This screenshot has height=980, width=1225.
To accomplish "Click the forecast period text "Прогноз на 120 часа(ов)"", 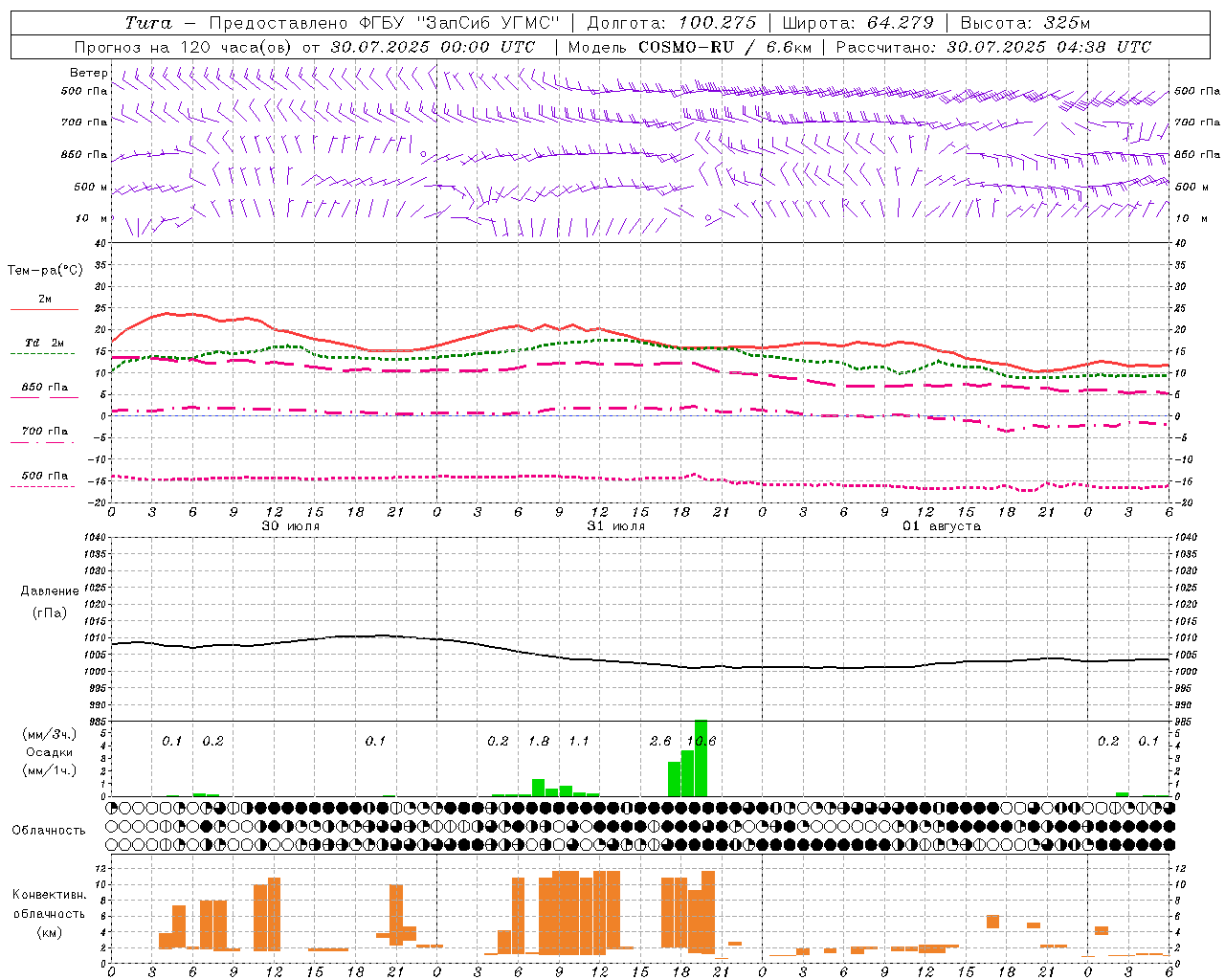I will tap(182, 47).
